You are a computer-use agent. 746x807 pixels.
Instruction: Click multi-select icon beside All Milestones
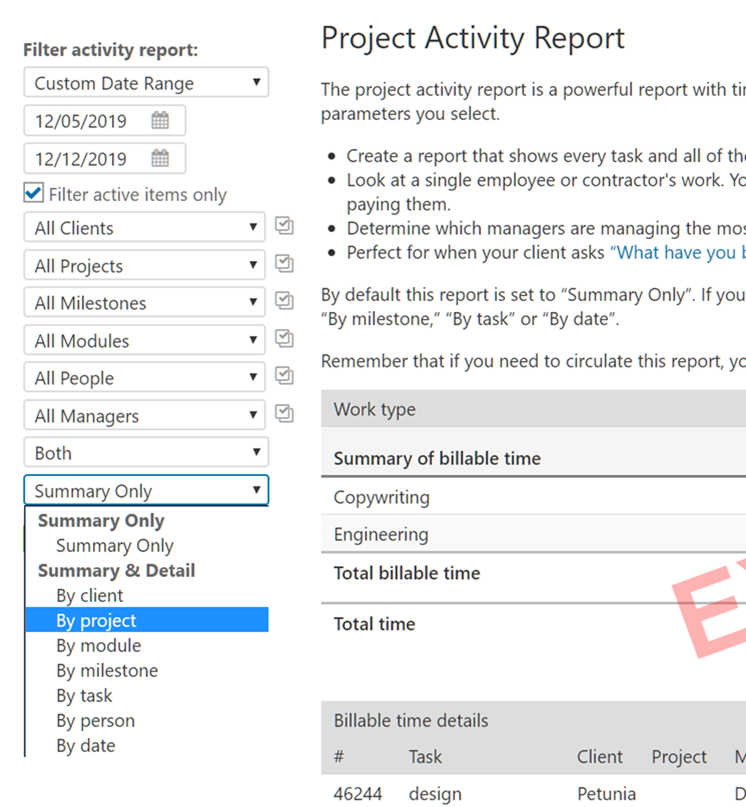284,302
